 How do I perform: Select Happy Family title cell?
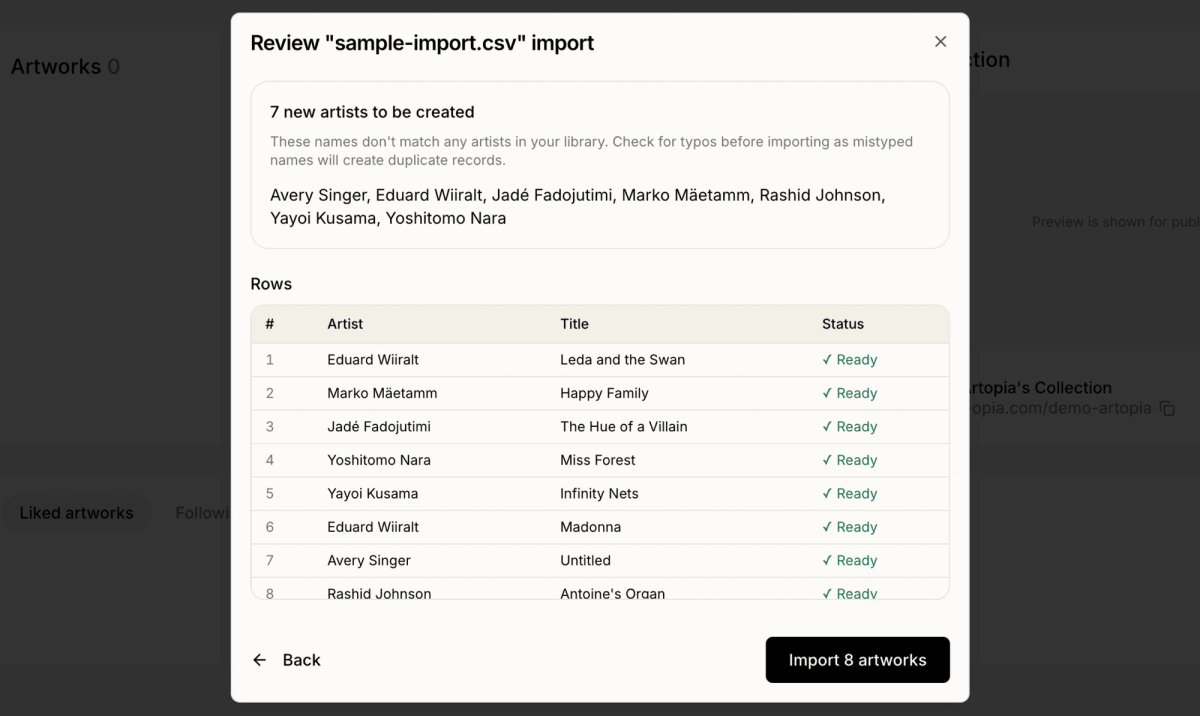(604, 393)
